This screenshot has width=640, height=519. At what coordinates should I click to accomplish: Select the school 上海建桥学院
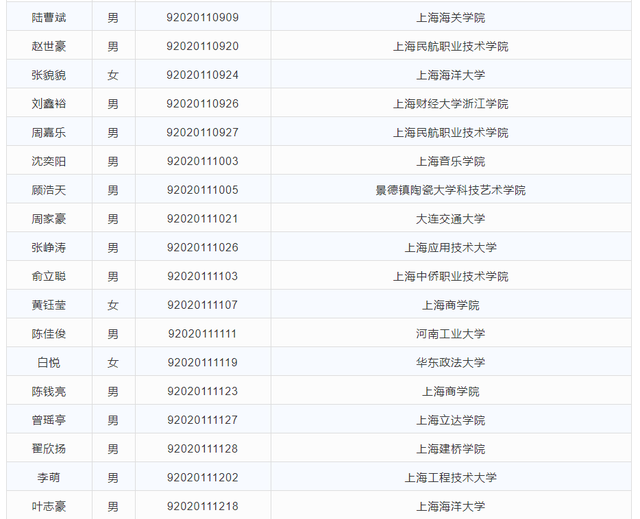(x=451, y=449)
